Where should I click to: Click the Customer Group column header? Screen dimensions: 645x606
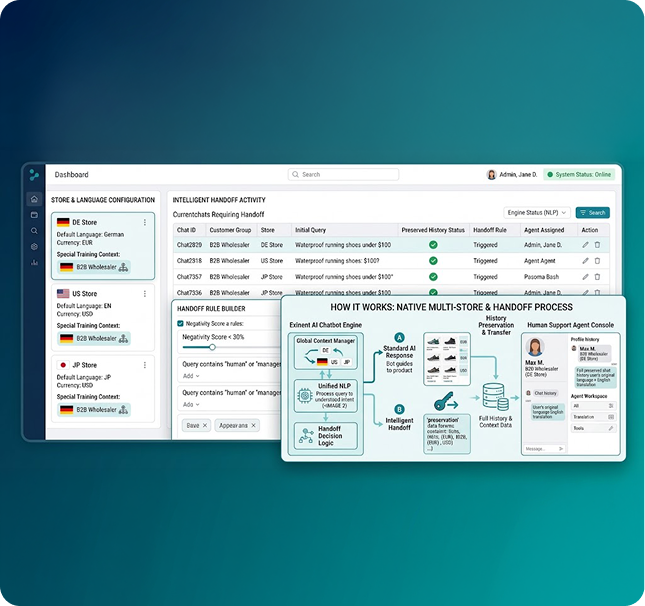230,230
